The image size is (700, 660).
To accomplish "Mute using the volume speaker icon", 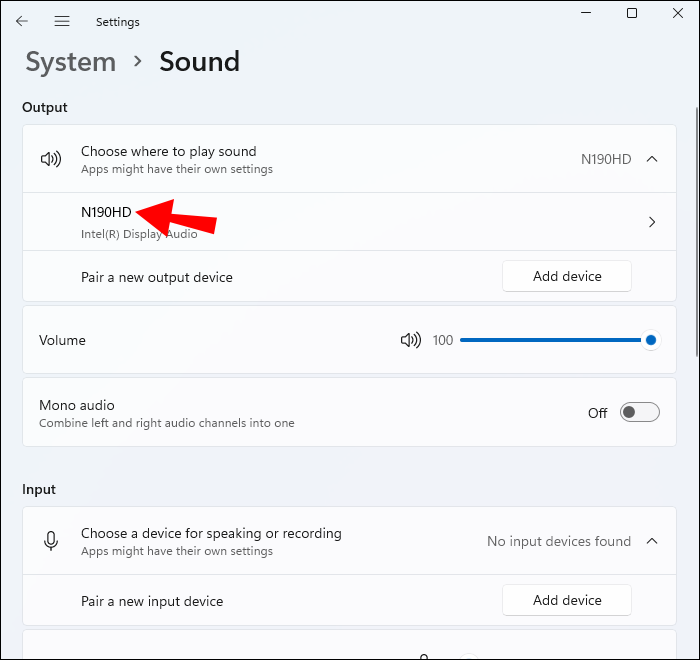I will click(x=410, y=340).
